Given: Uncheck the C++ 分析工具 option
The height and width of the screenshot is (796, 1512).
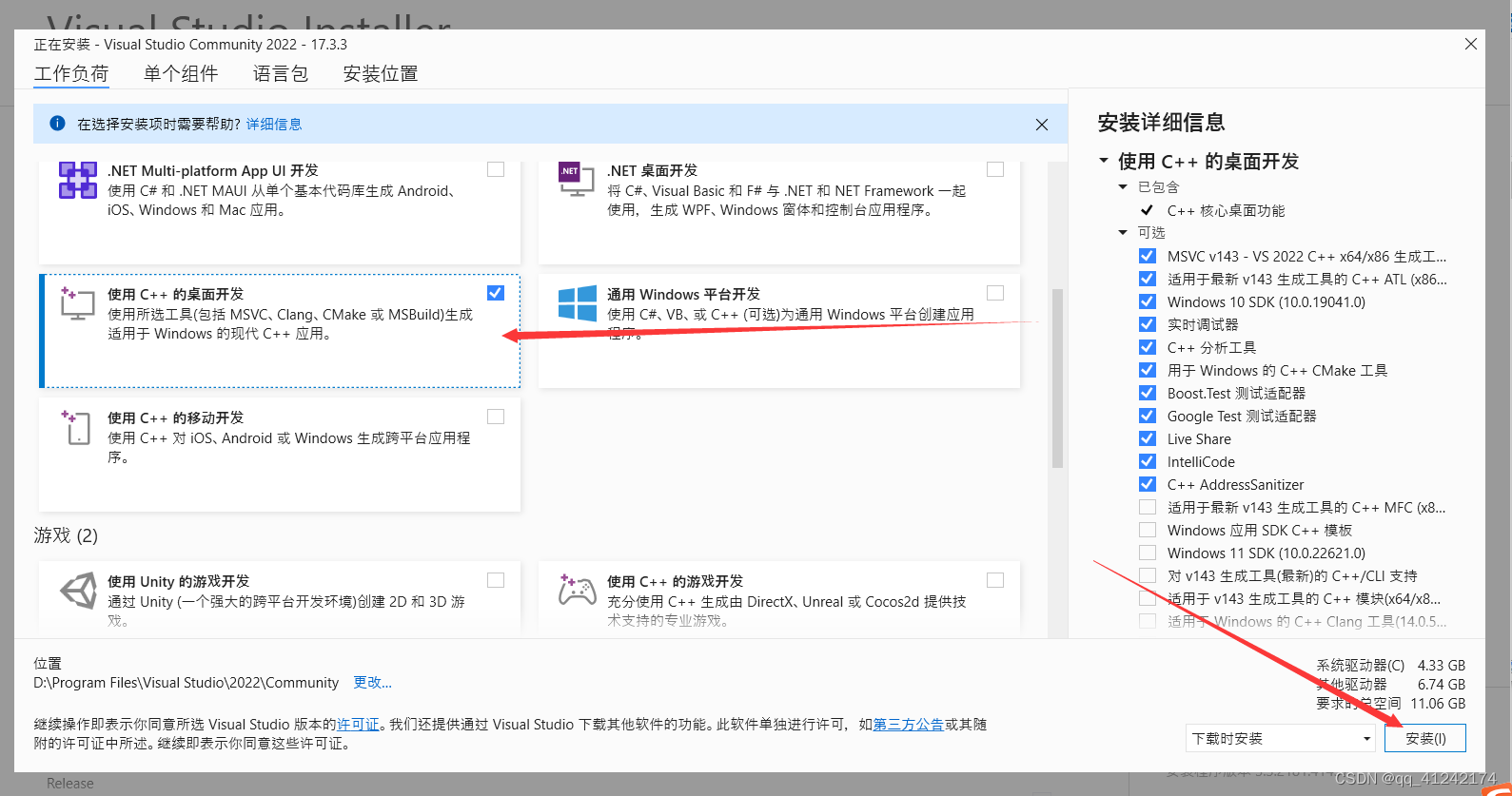Looking at the screenshot, I should coord(1148,347).
